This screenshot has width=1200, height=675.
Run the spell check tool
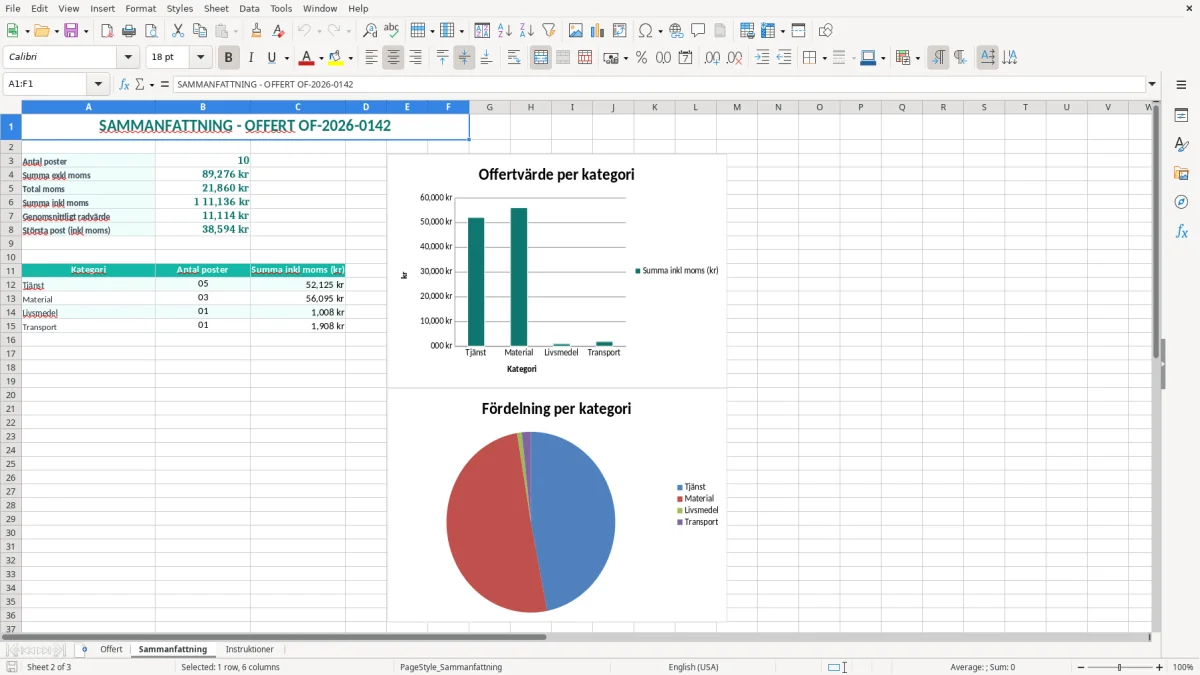click(x=392, y=31)
